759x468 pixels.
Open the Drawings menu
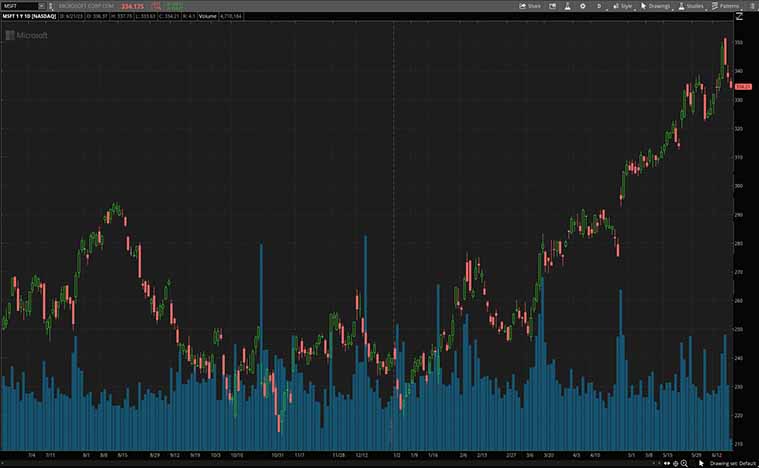tap(656, 6)
